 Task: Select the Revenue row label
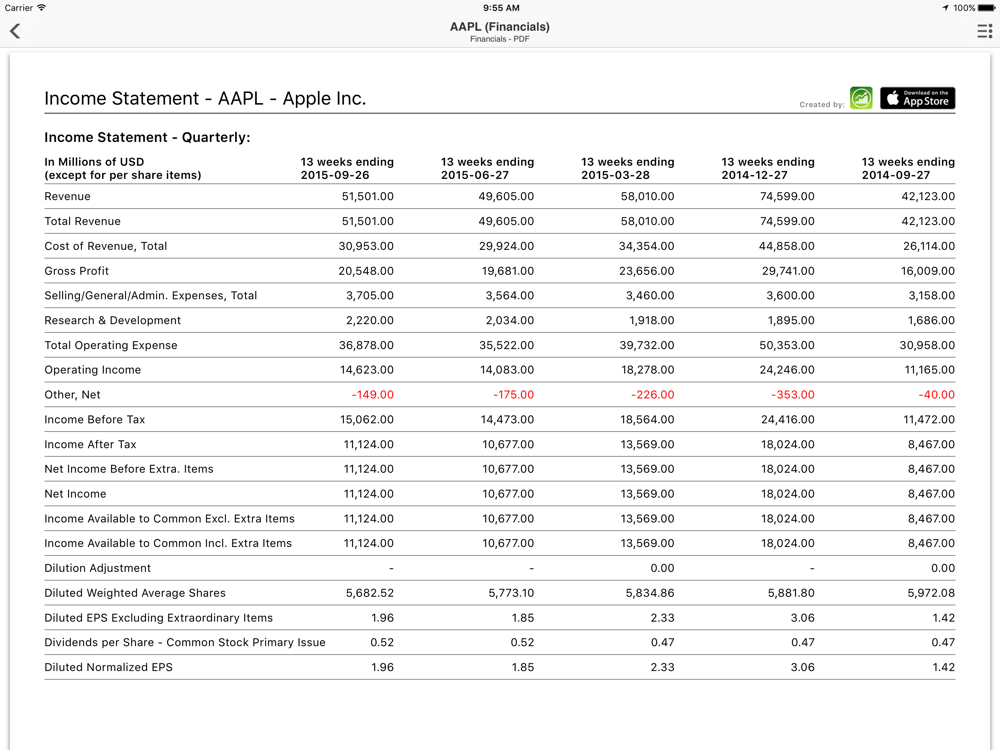(67, 196)
